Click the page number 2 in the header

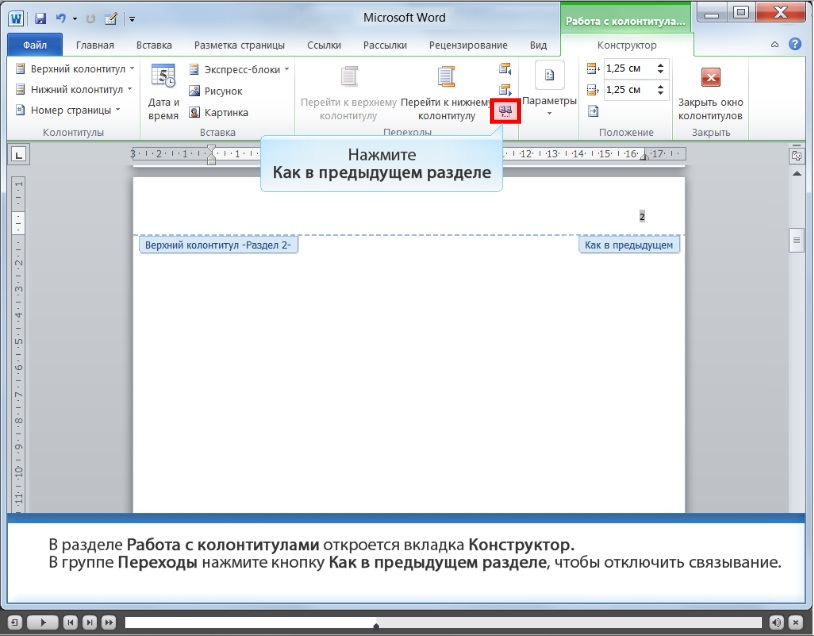point(642,216)
